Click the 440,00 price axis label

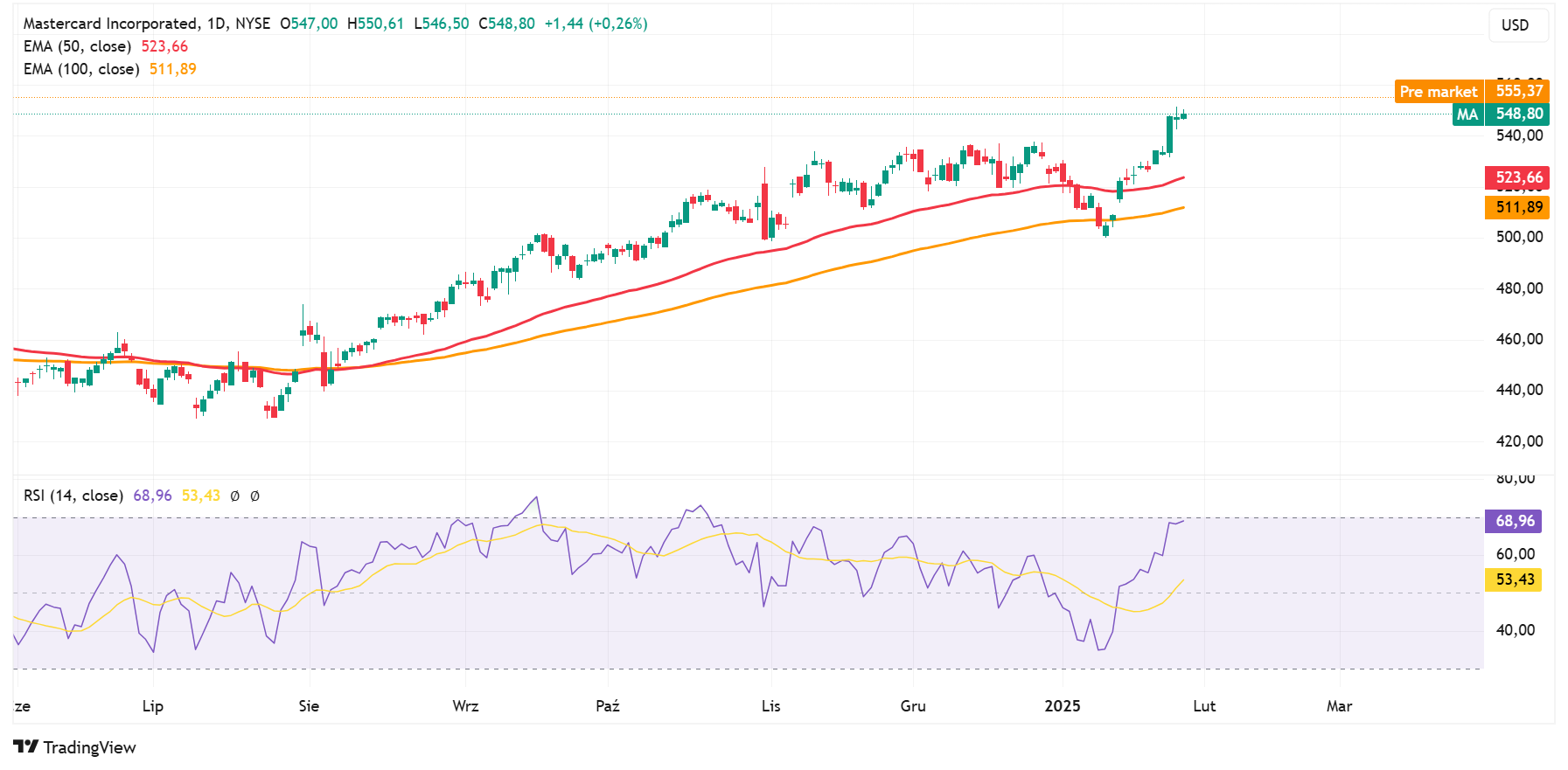[x=1520, y=390]
